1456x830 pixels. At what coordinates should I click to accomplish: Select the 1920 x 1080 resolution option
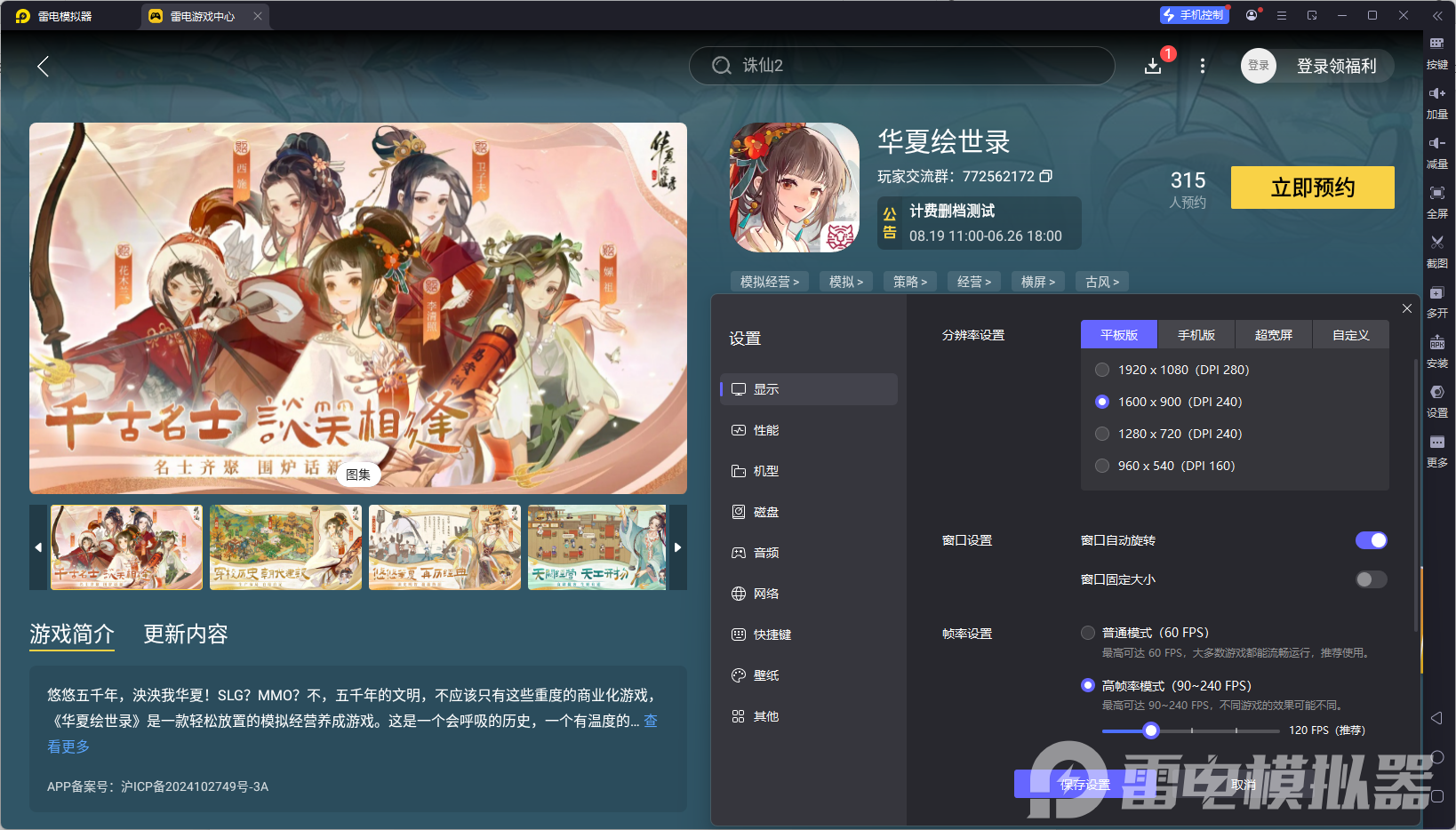pos(1101,370)
